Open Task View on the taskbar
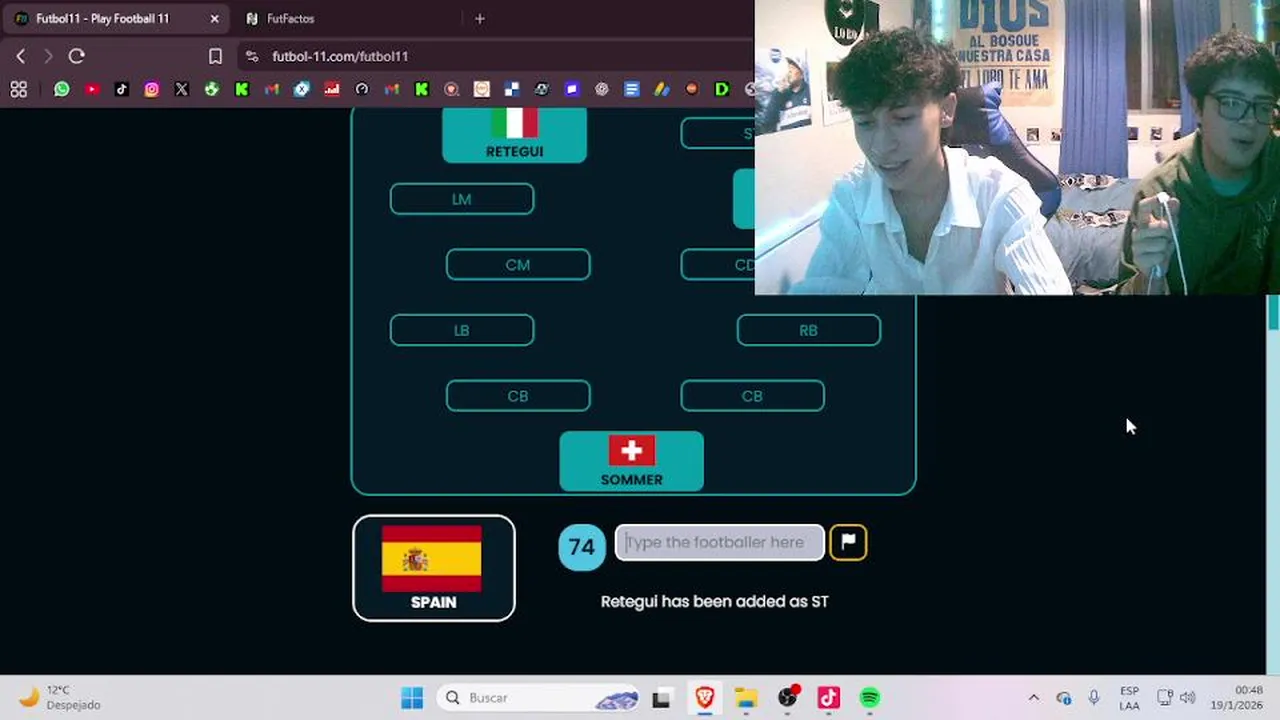The height and width of the screenshot is (720, 1280). pyautogui.click(x=661, y=698)
